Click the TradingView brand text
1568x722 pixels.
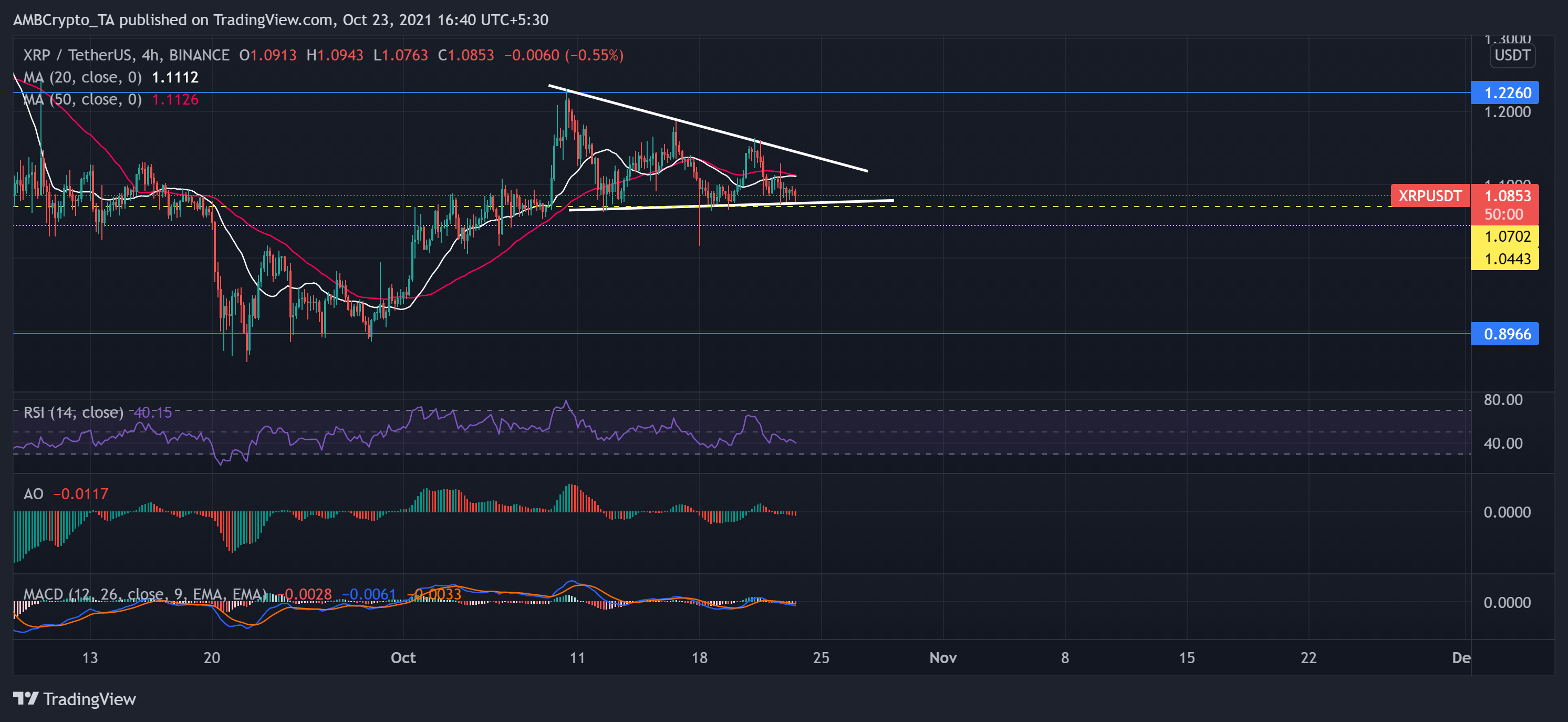[x=89, y=699]
